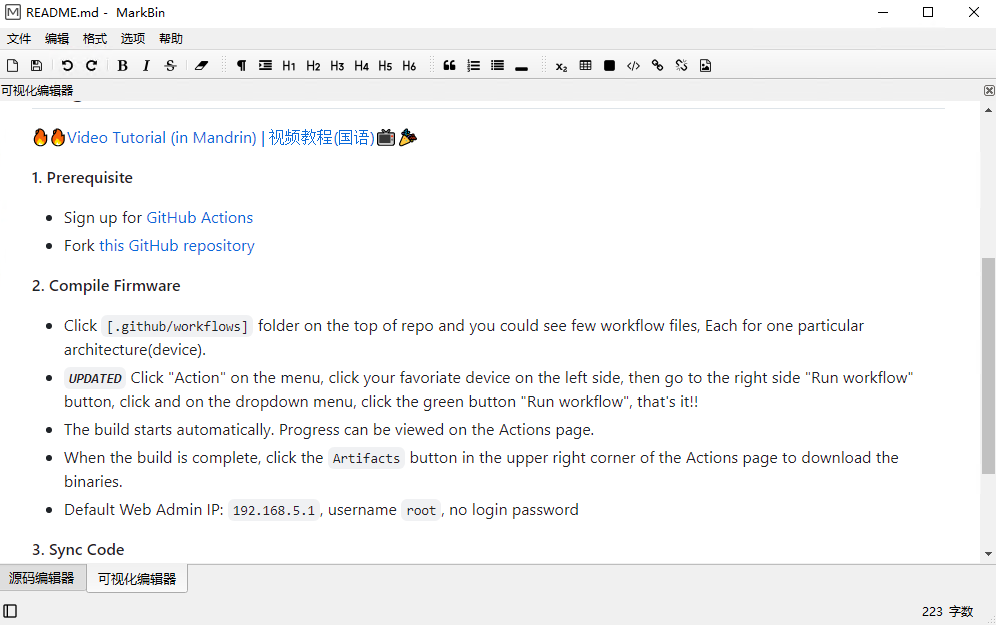Click the root username code text
996x625 pixels.
coord(421,511)
